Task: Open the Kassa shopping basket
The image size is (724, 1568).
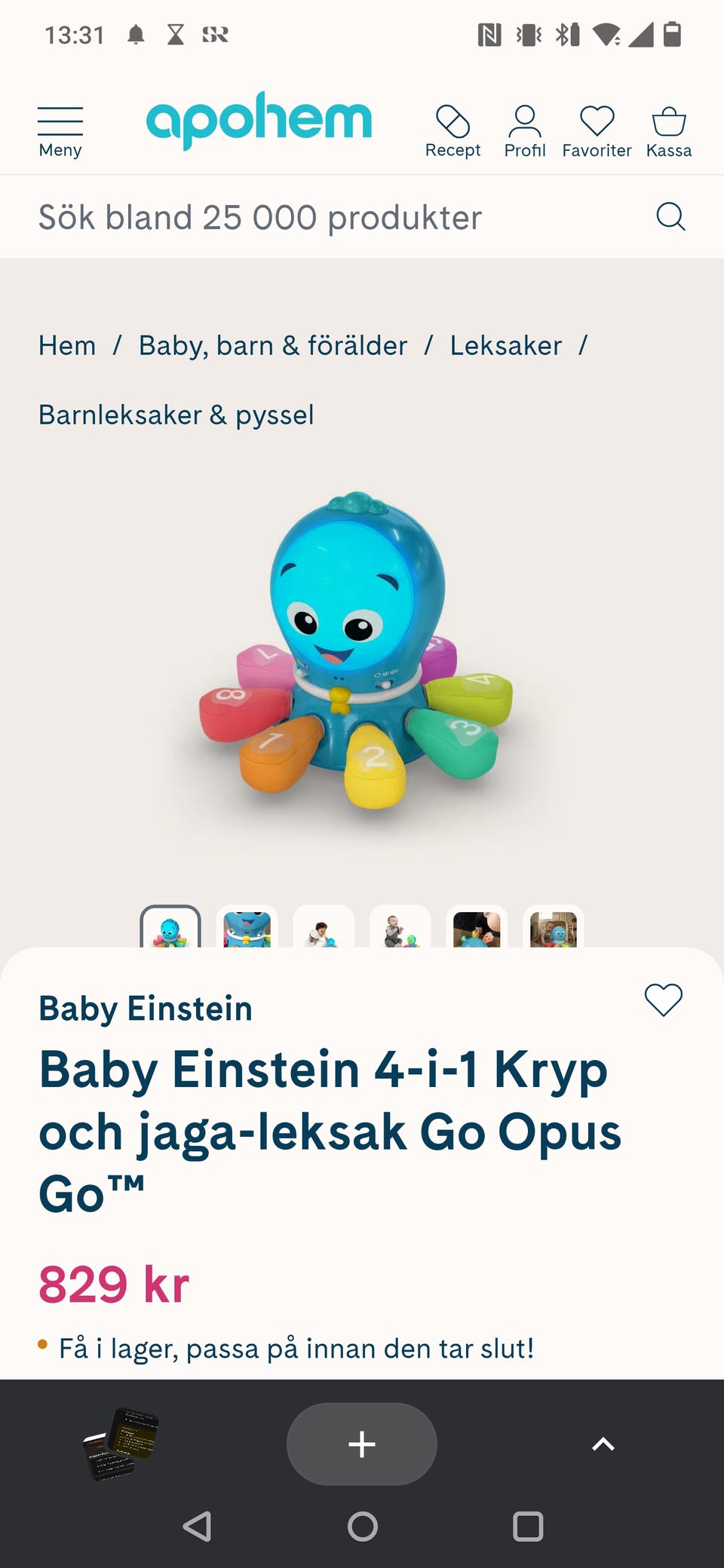Action: tap(669, 132)
